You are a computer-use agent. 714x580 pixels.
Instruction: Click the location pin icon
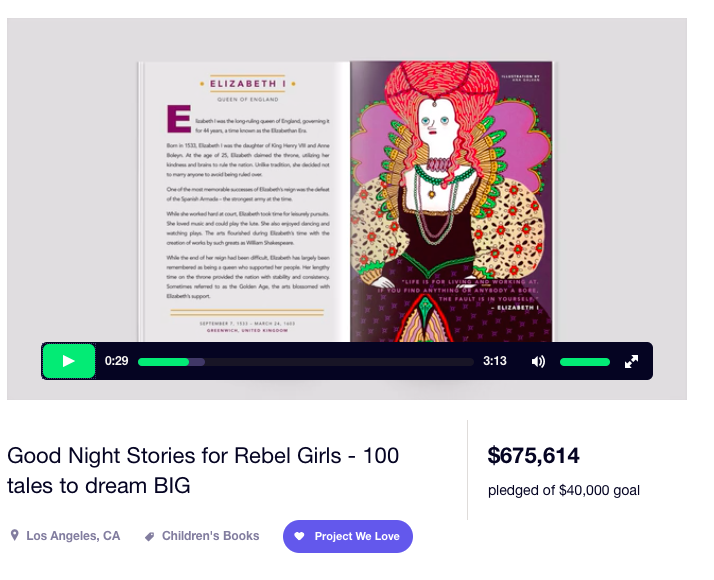tap(15, 535)
